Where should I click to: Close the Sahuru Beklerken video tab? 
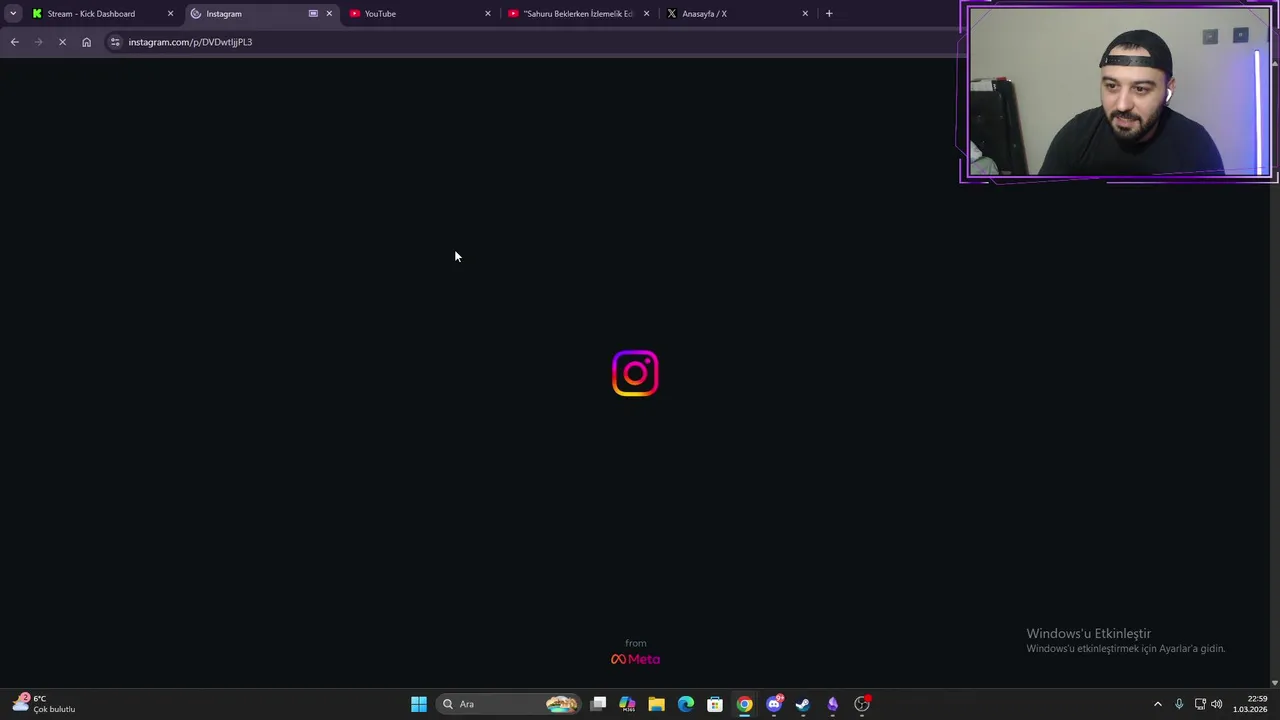[x=646, y=14]
